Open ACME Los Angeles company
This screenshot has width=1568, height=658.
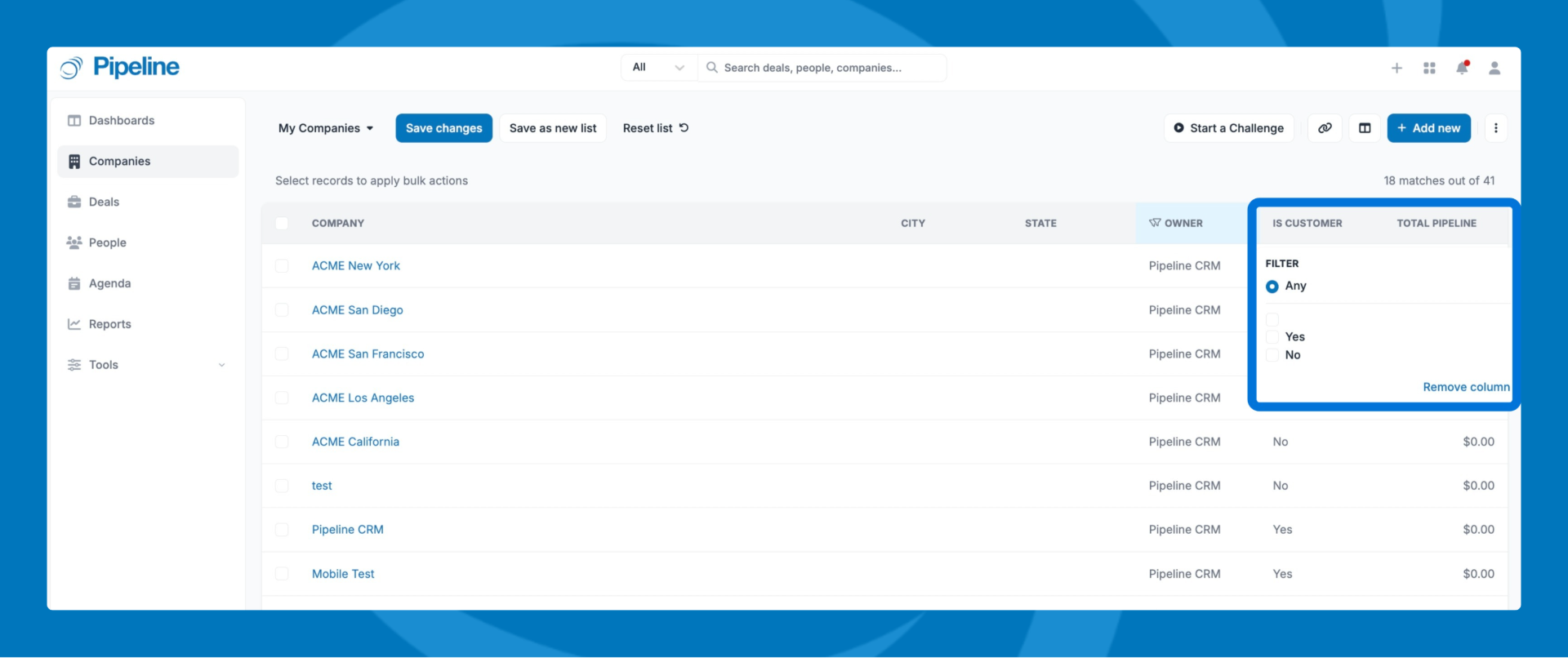(x=363, y=398)
